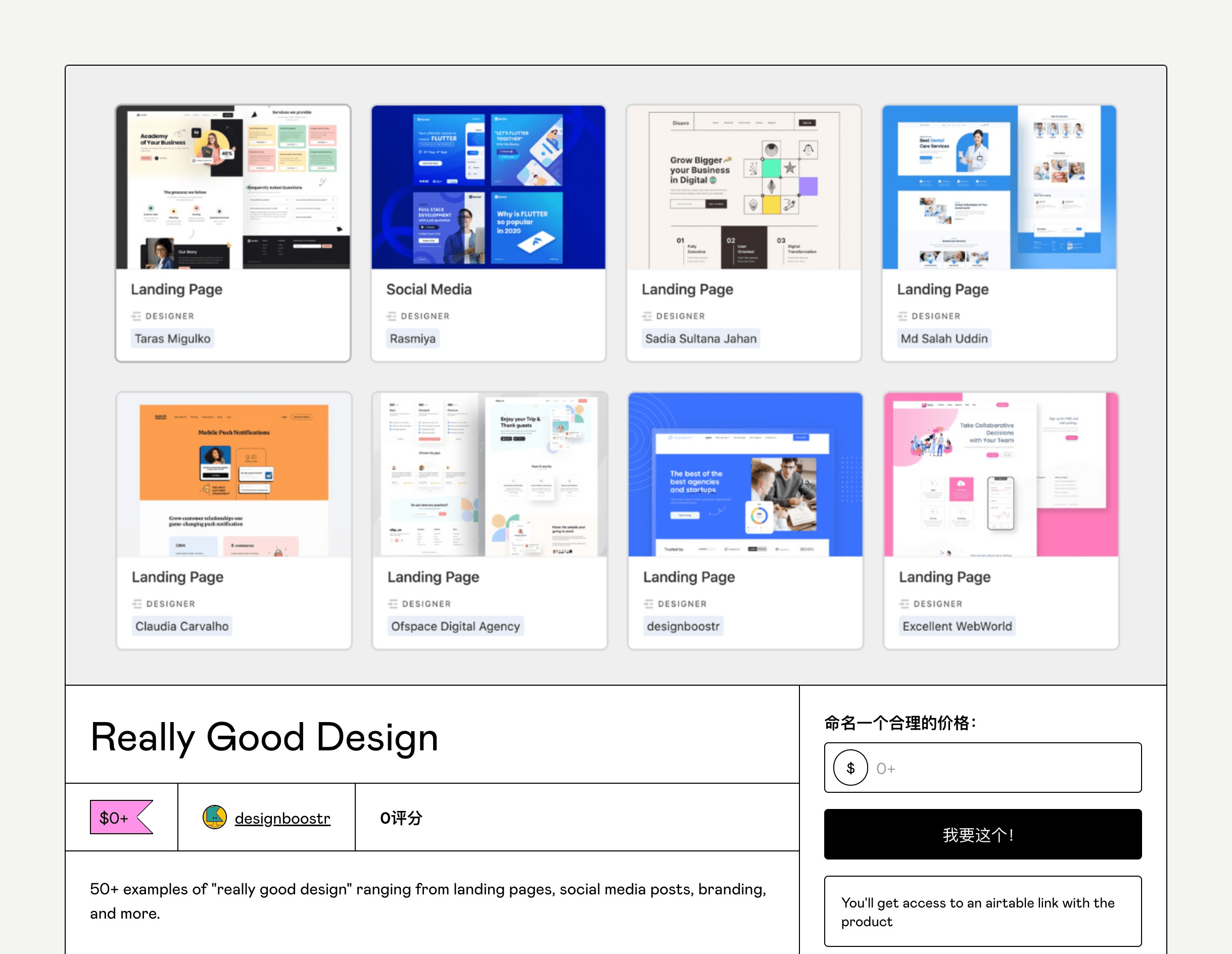Click the Really Good Design heading
The image size is (1232, 954).
[264, 737]
